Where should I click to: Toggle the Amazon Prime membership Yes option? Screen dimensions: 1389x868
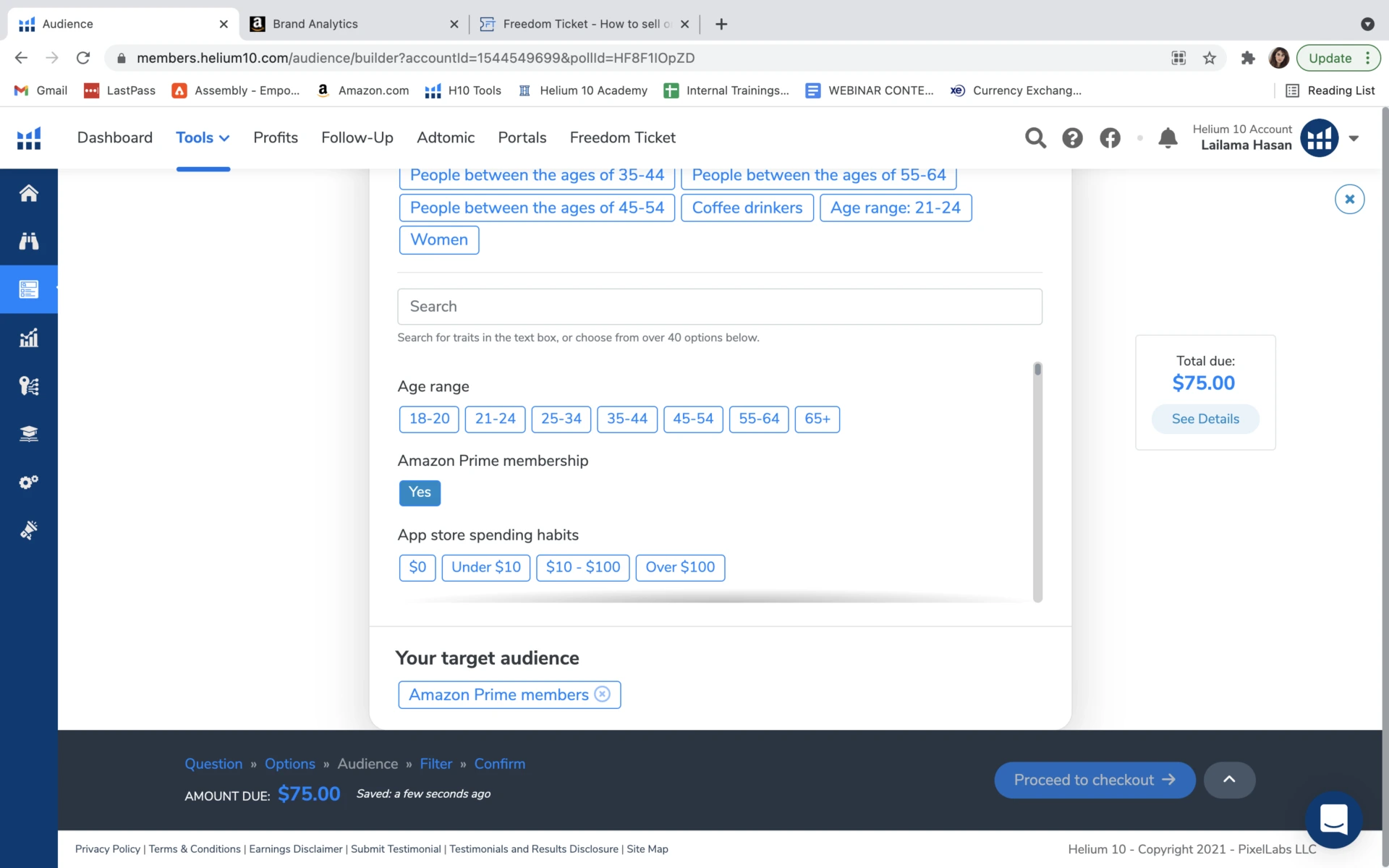coord(420,493)
